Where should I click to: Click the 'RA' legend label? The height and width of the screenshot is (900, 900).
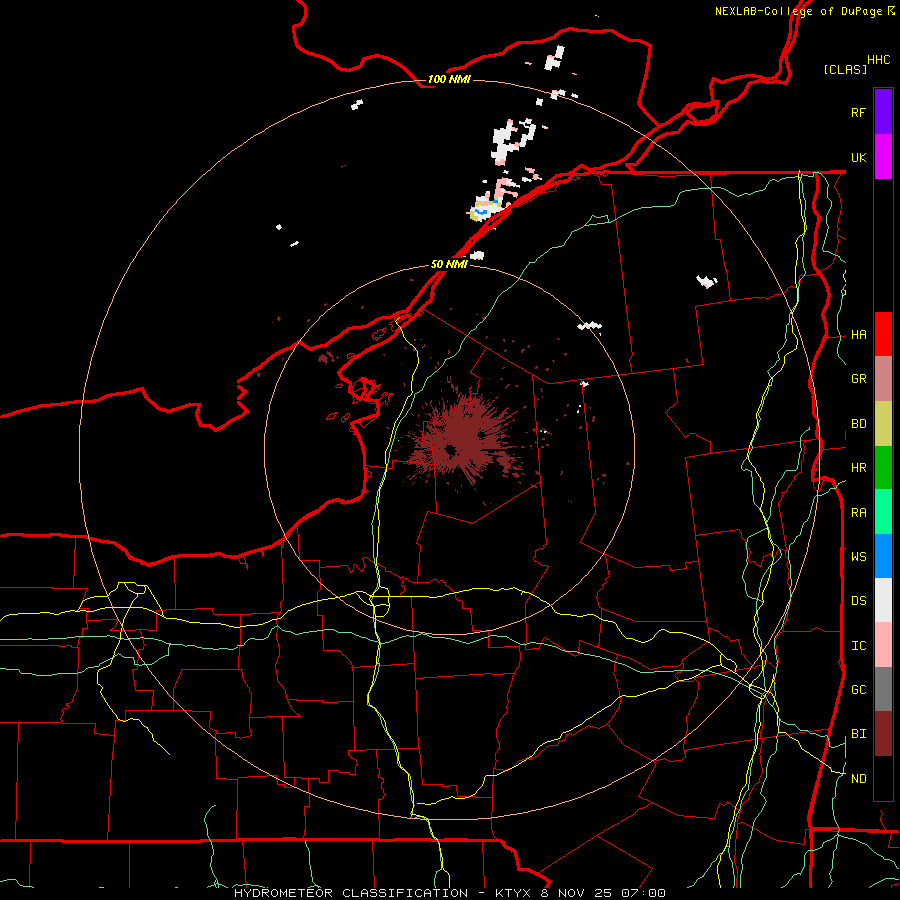tap(859, 512)
